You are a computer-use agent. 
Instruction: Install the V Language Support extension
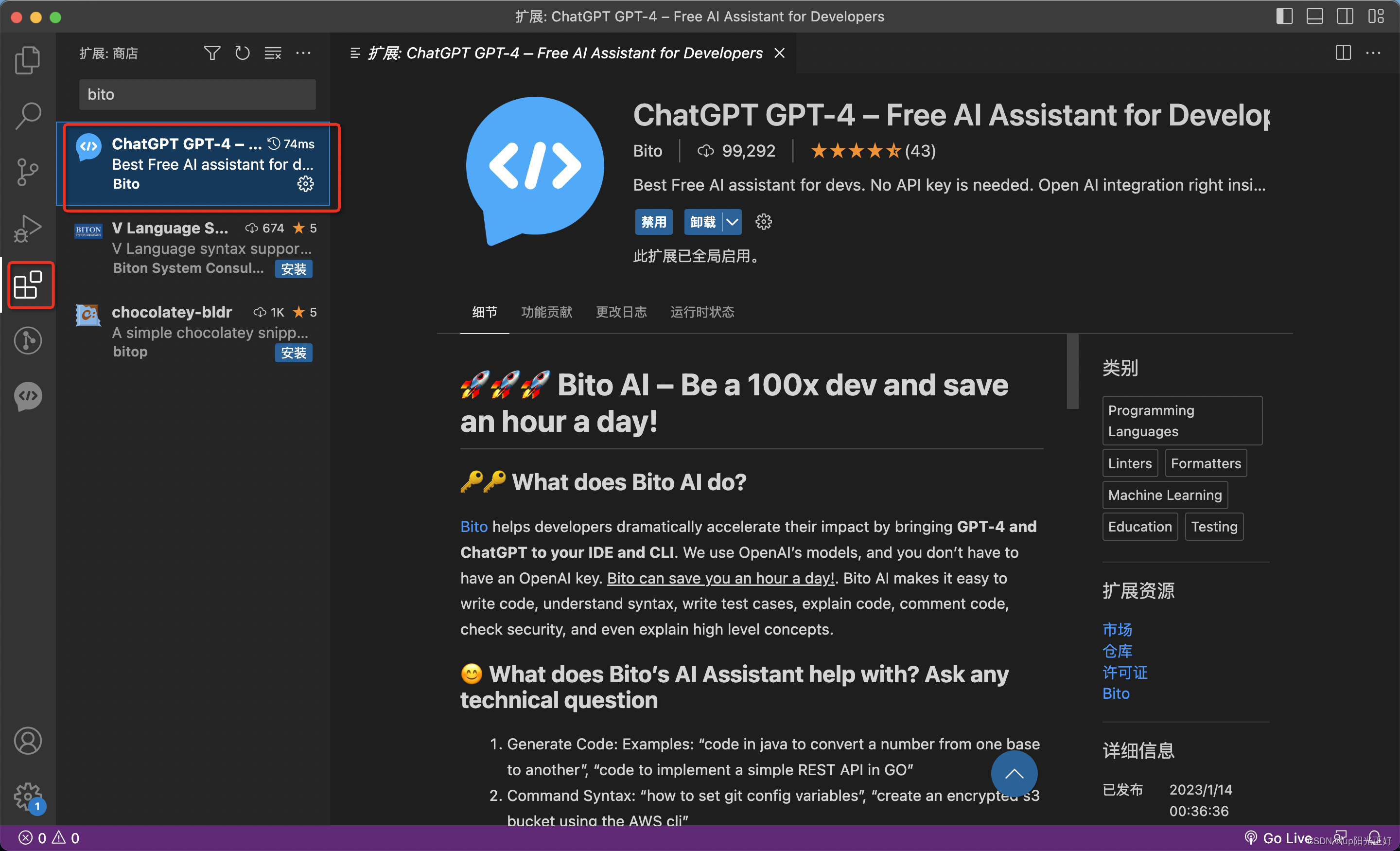(293, 269)
